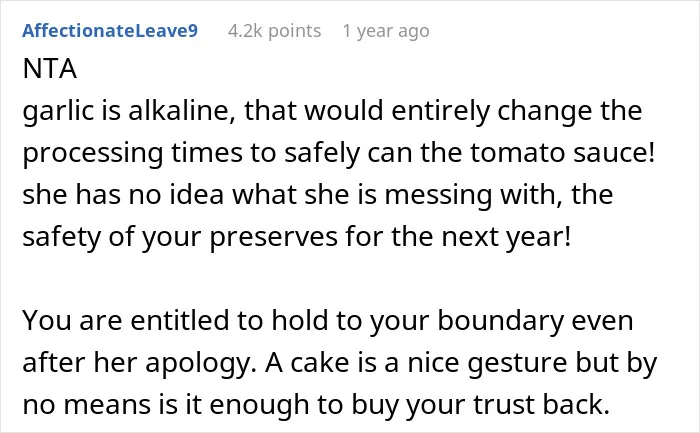Click the line 'she has no idea what'
700x433 pixels.
318,195
